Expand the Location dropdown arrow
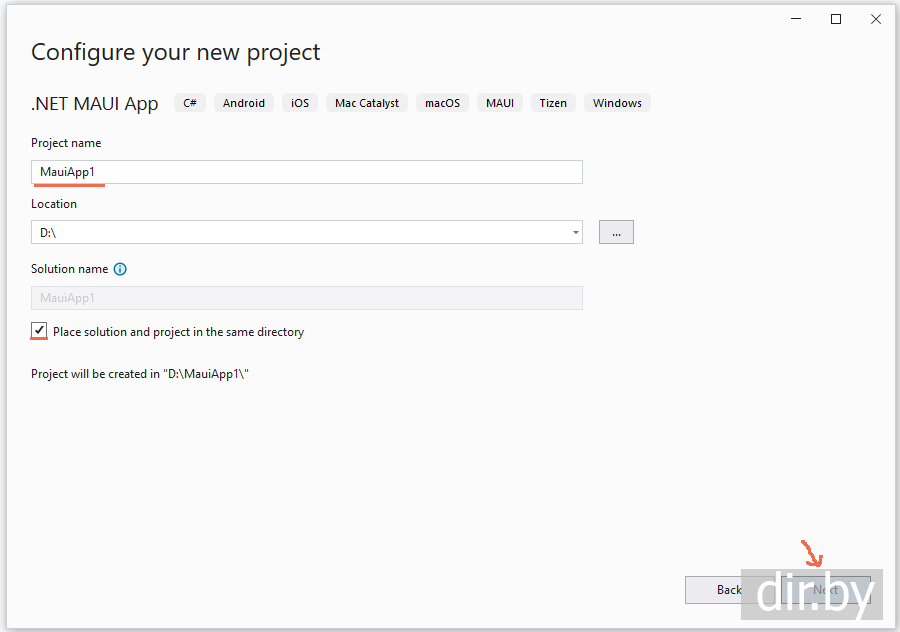Viewport: 900px width, 632px height. [x=576, y=232]
